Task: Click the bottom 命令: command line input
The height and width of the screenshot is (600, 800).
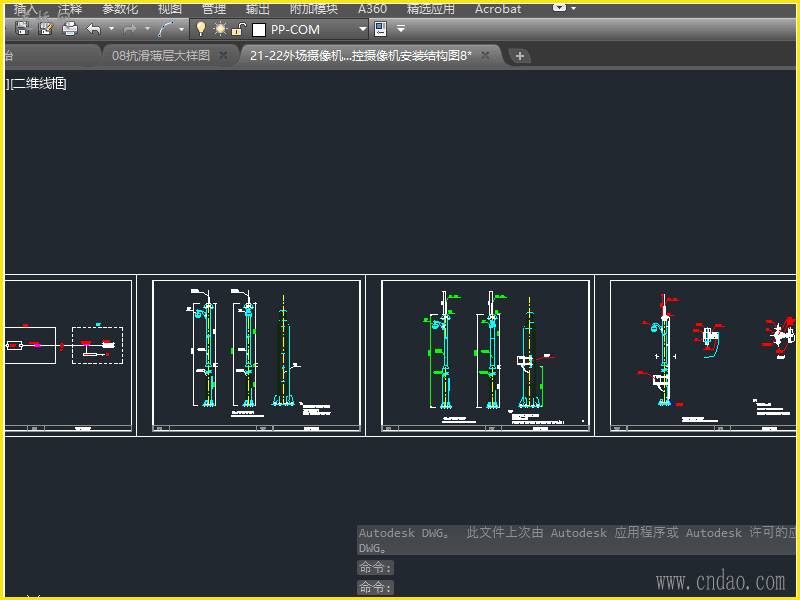Action: coord(375,587)
